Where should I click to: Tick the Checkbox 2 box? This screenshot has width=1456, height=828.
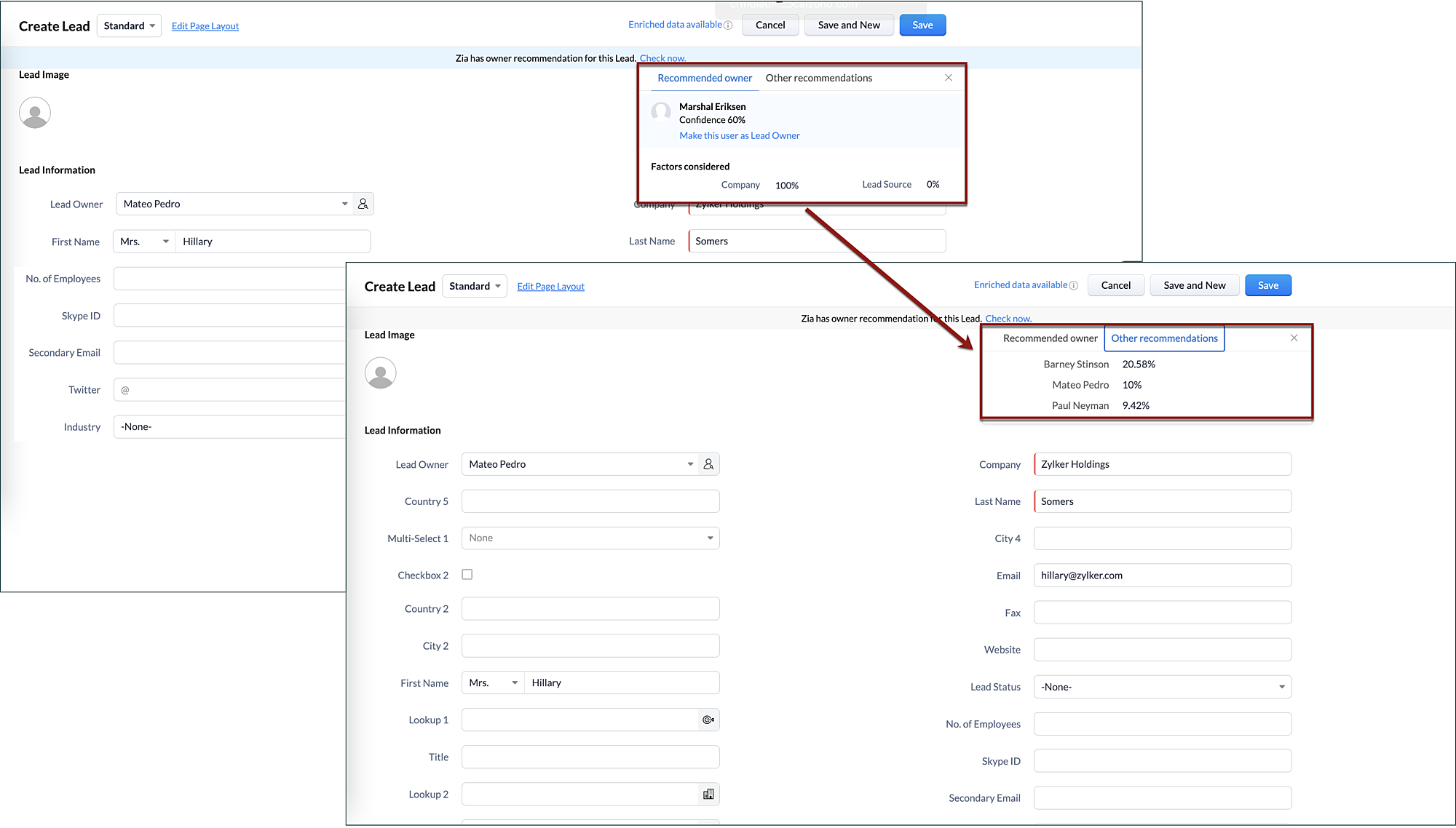(467, 574)
